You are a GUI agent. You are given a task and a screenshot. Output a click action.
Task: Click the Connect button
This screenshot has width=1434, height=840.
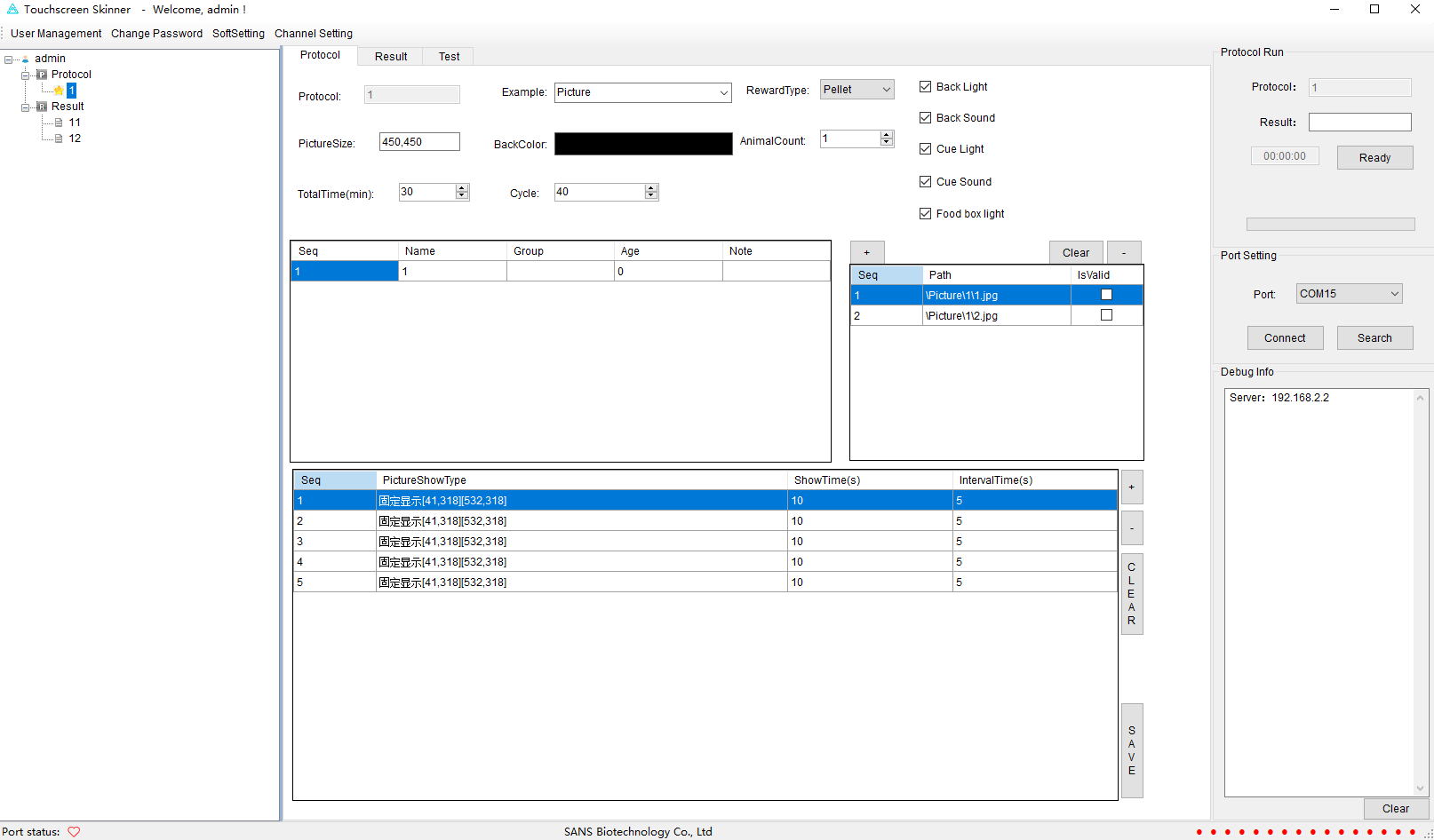[x=1285, y=338]
